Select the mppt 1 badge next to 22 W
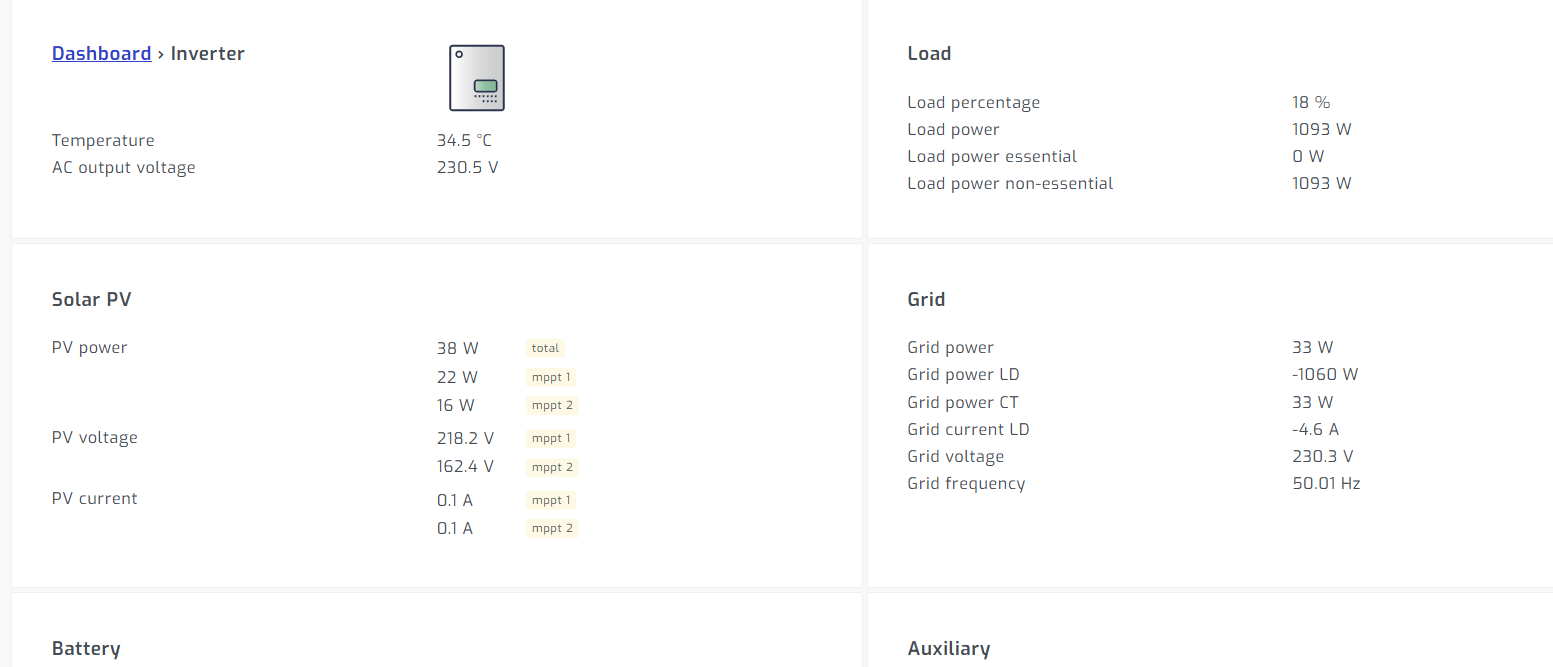Viewport: 1553px width, 667px height. 552,377
